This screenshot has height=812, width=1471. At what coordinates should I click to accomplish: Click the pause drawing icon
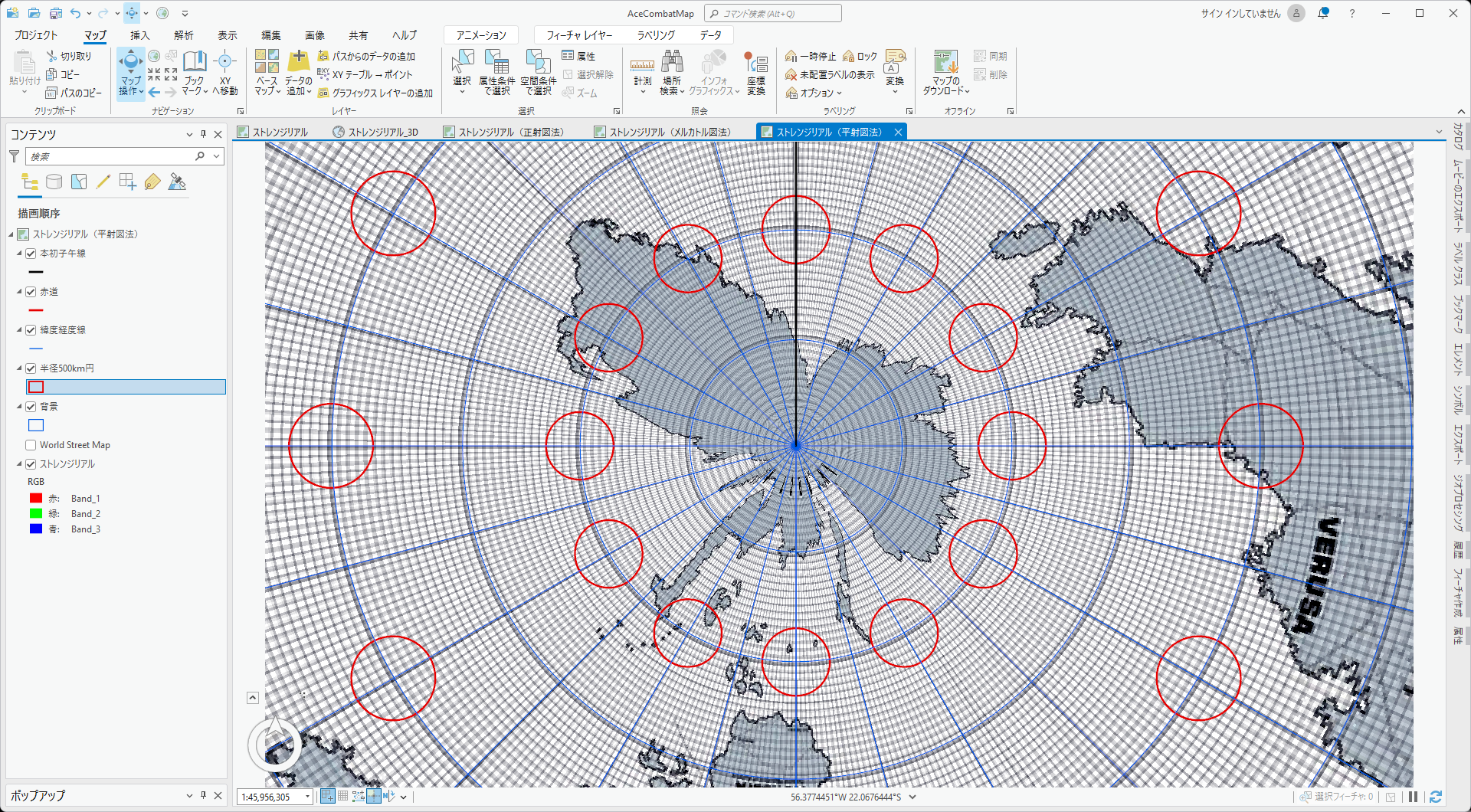tap(1414, 797)
